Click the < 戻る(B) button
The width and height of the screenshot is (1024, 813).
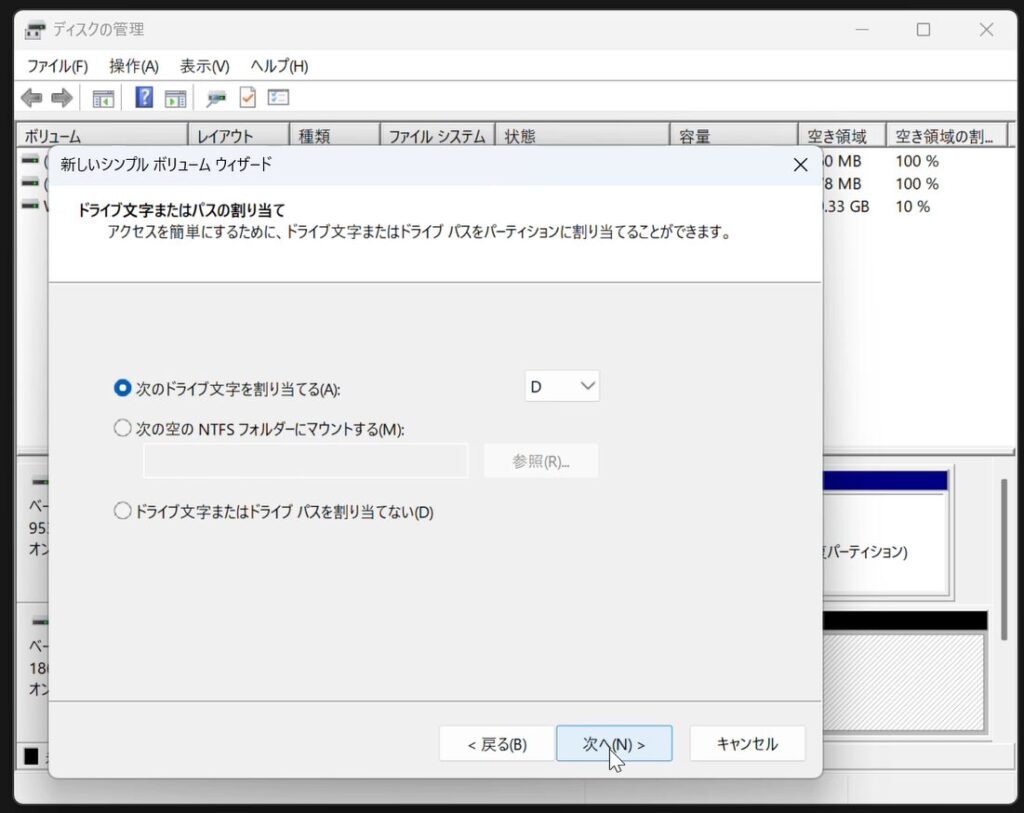click(497, 744)
